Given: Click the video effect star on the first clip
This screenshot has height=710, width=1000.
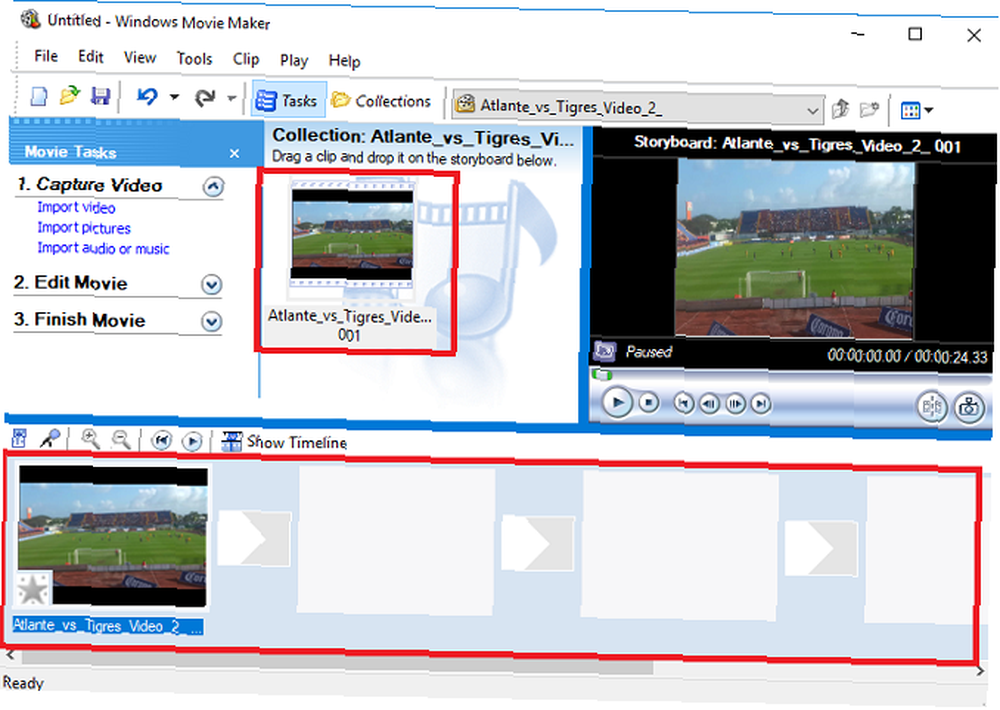Looking at the screenshot, I should (x=32, y=588).
